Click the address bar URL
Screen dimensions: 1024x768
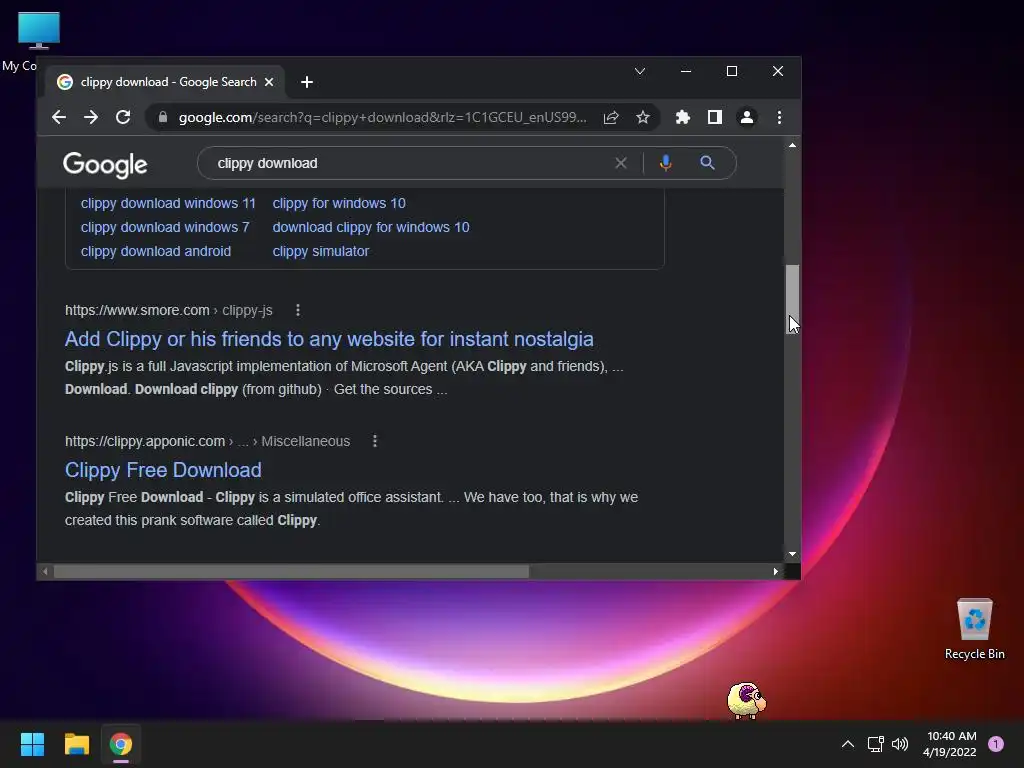tap(382, 118)
